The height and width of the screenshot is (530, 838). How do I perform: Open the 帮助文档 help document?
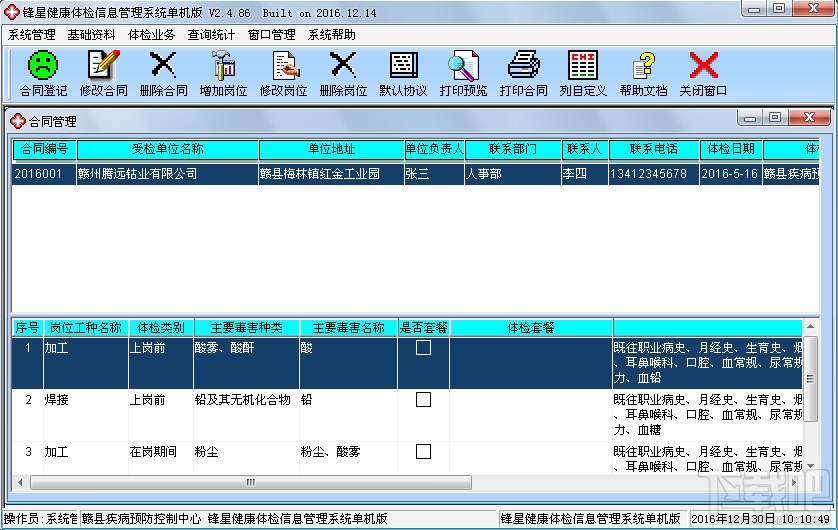pyautogui.click(x=643, y=74)
